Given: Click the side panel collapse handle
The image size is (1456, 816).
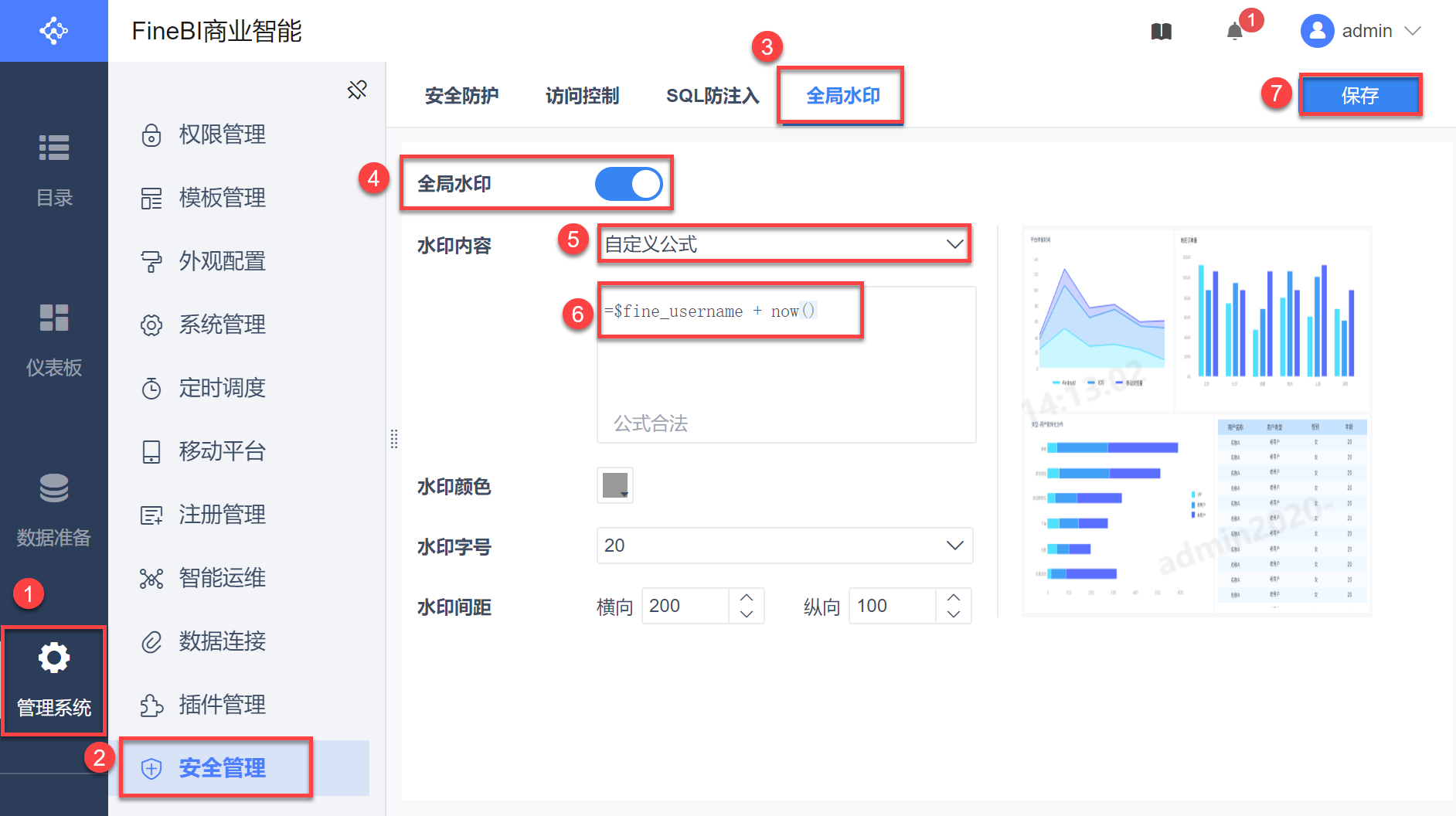Looking at the screenshot, I should [394, 439].
